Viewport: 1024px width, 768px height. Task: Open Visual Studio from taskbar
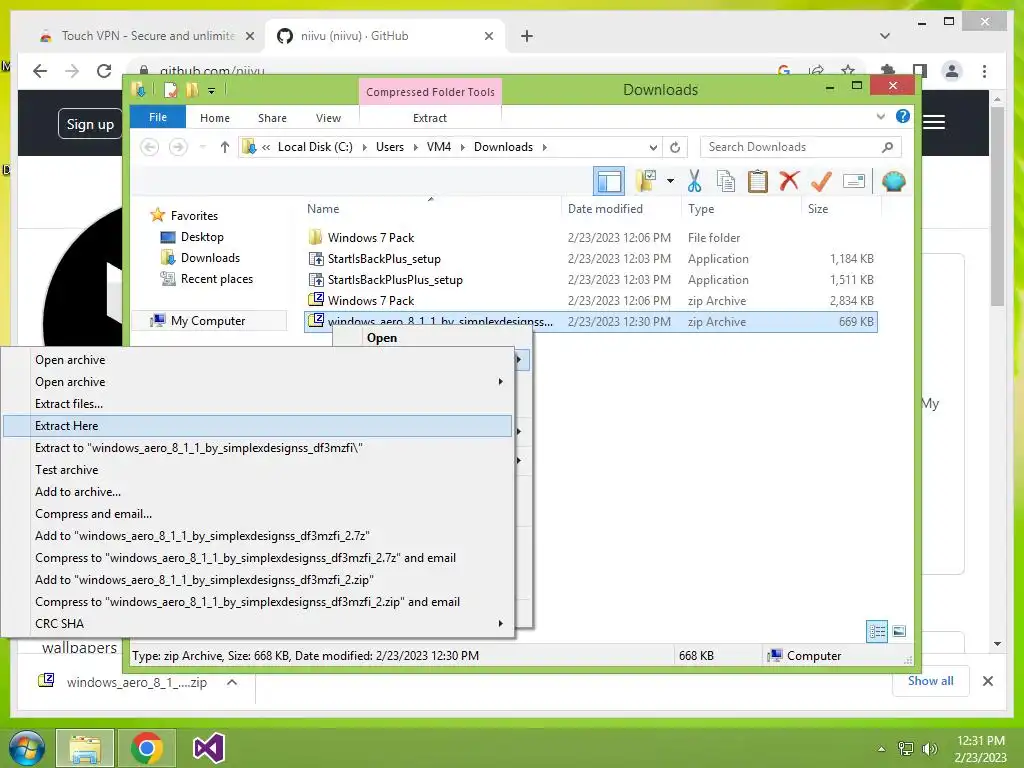click(208, 748)
